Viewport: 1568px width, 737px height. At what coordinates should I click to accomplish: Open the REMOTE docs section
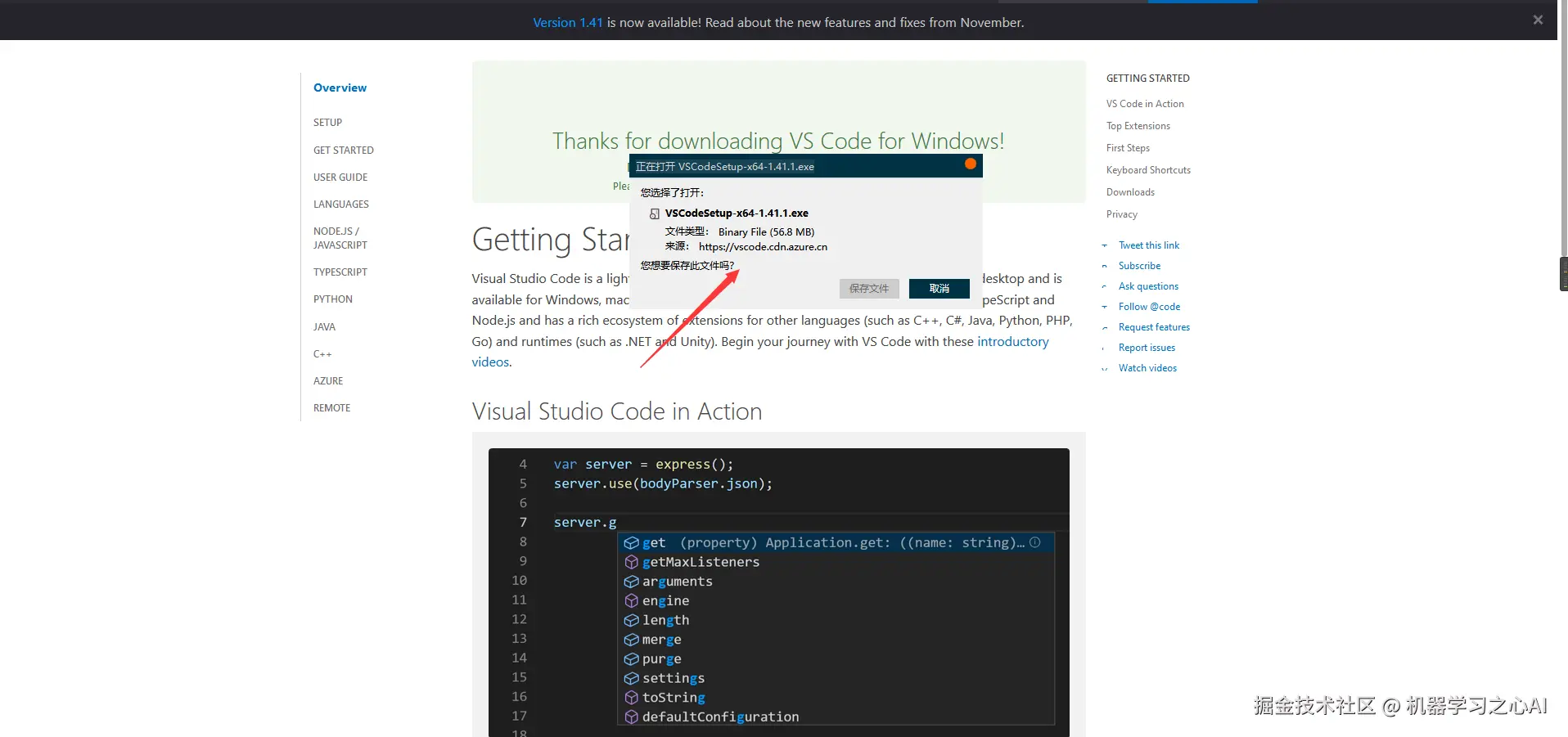[331, 408]
